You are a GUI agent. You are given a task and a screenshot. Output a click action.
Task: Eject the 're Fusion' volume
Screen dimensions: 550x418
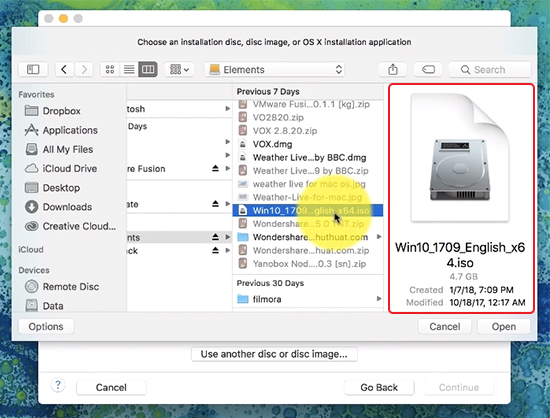tap(215, 168)
